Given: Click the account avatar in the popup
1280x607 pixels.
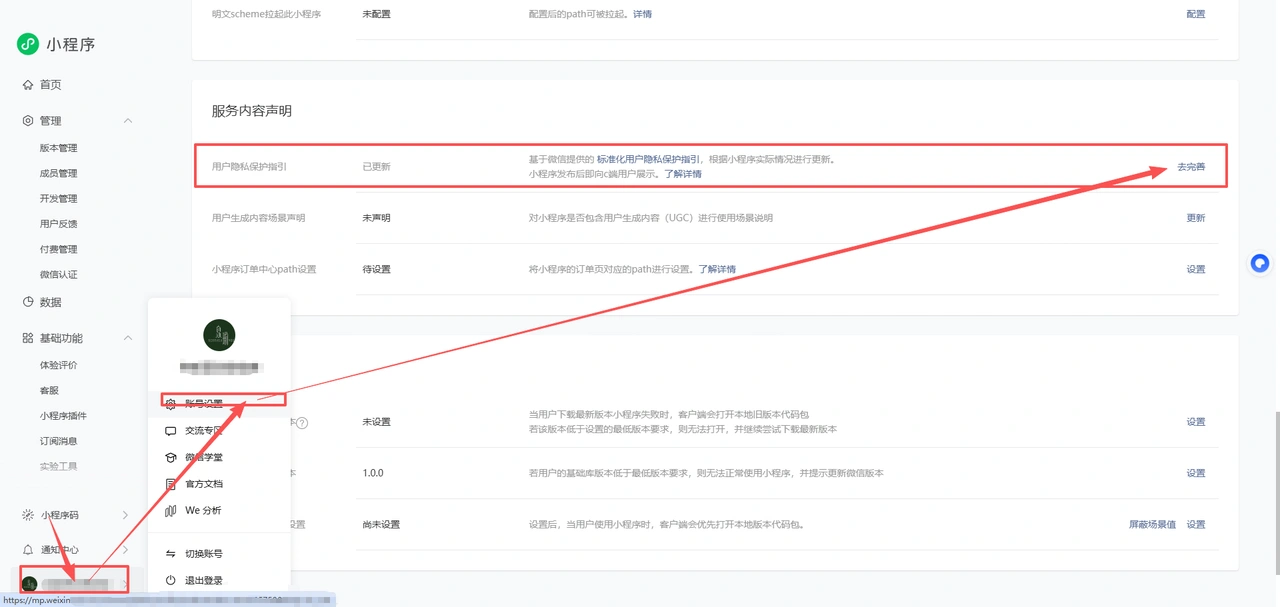Looking at the screenshot, I should 219,335.
